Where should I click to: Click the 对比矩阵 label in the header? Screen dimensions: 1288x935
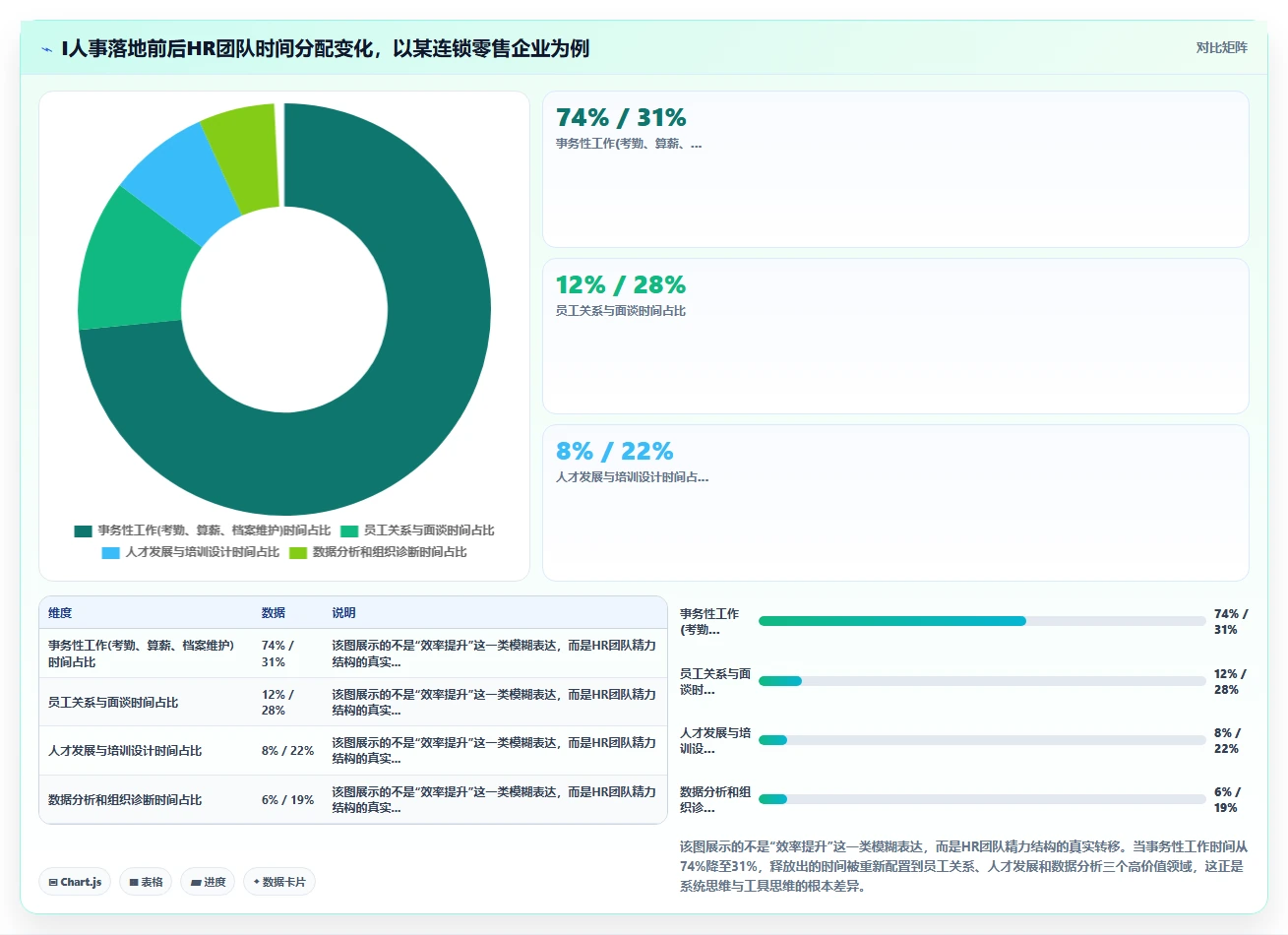click(1221, 47)
